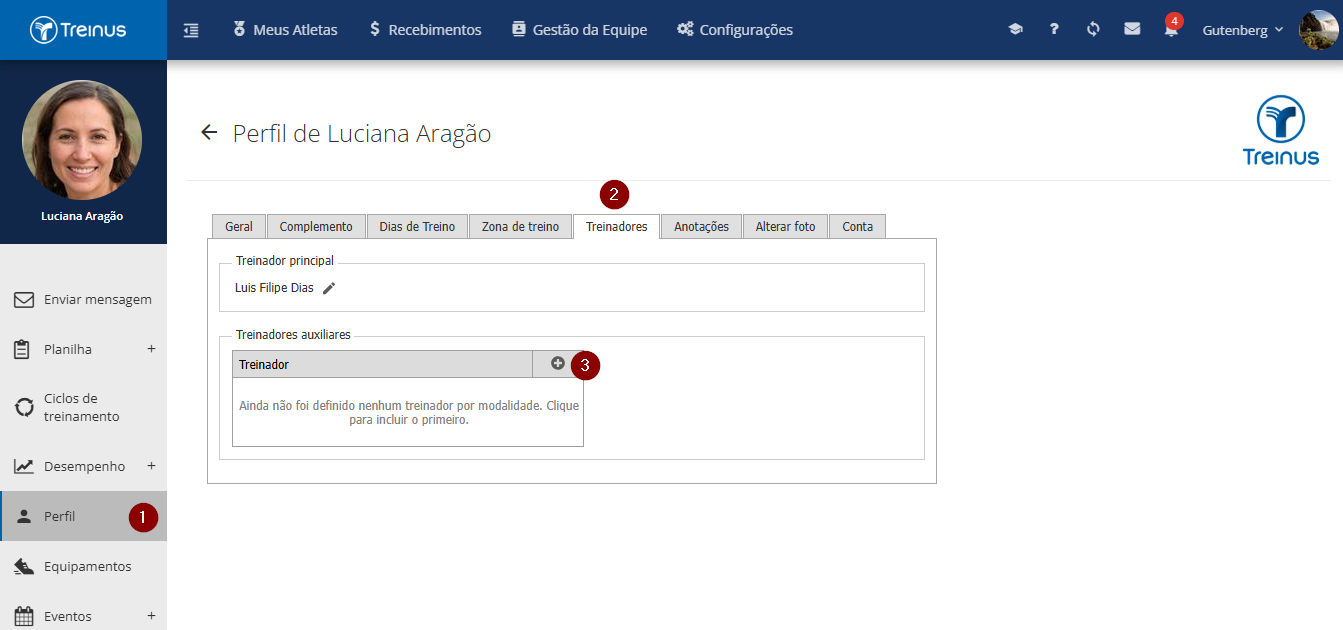Expand the Eventos plus sign
This screenshot has width=1343, height=630.
click(x=152, y=616)
